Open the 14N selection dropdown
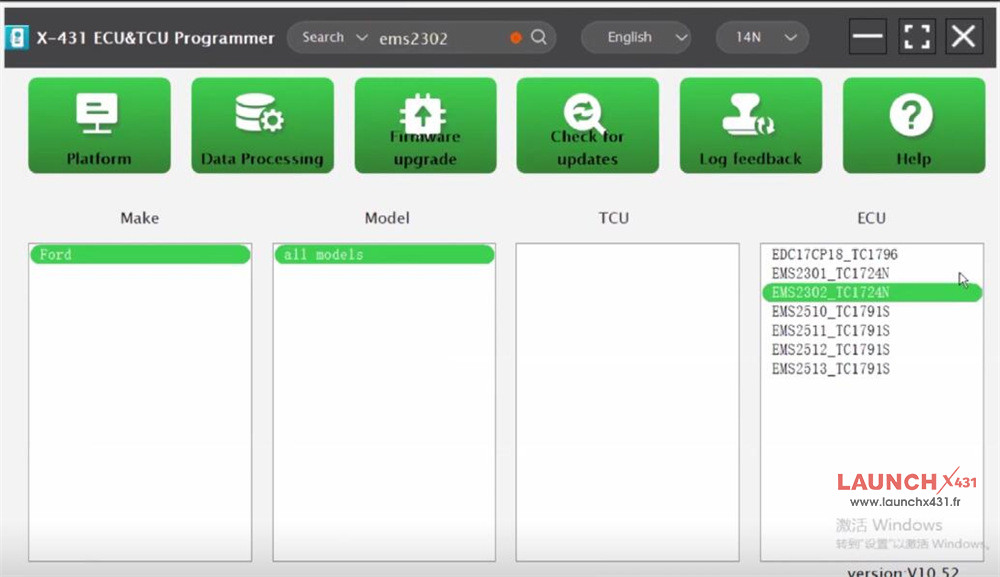Screen dimensions: 1000x577 762,37
